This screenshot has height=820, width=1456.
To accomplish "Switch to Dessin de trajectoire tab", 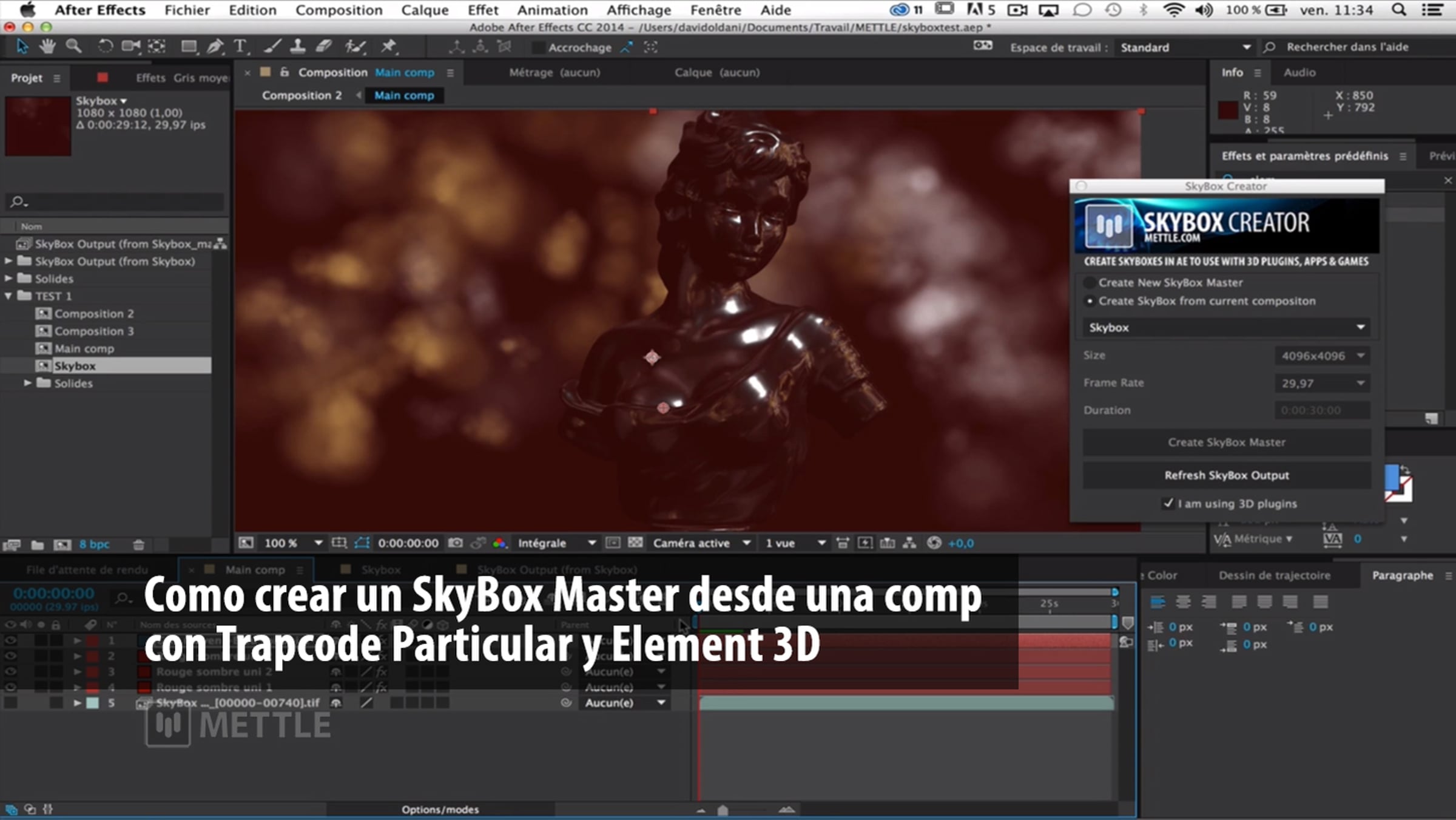I will click(x=1275, y=575).
